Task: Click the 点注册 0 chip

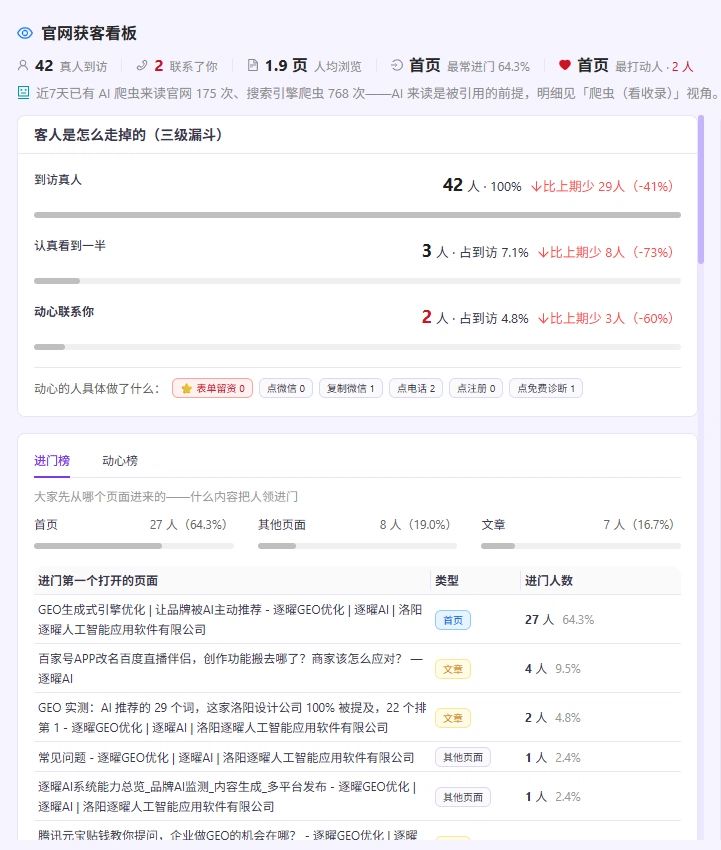Action: tap(476, 388)
